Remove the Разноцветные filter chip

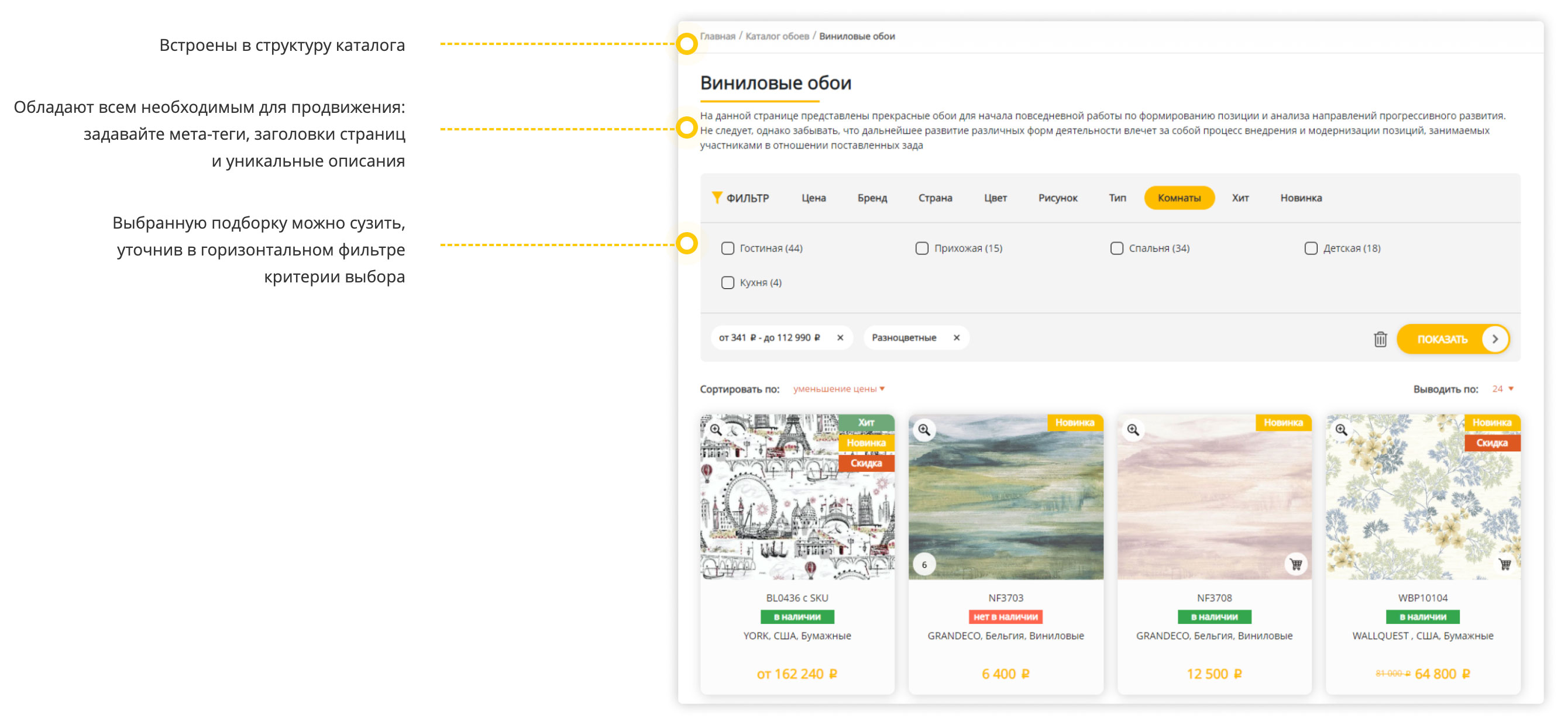click(956, 337)
